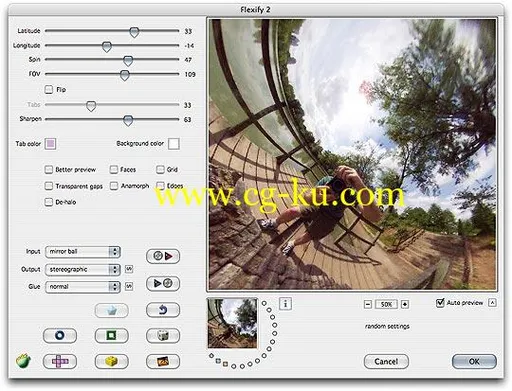Screen dimensions: 512x391
Task: Open the Output dropdown showing stereographic
Action: pos(83,269)
